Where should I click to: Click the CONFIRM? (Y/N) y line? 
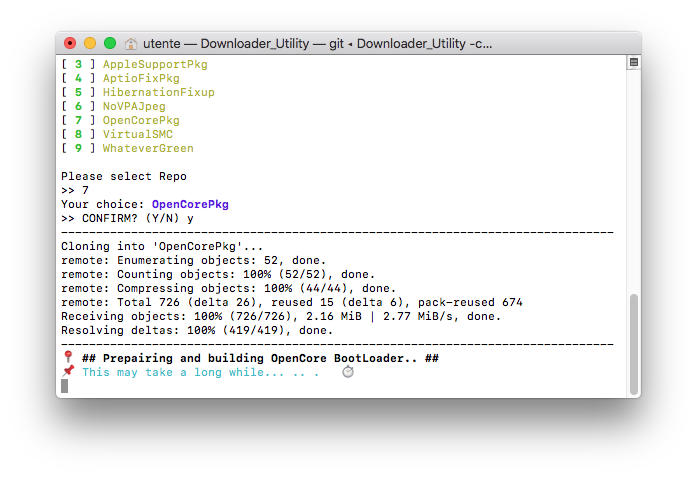[127, 218]
